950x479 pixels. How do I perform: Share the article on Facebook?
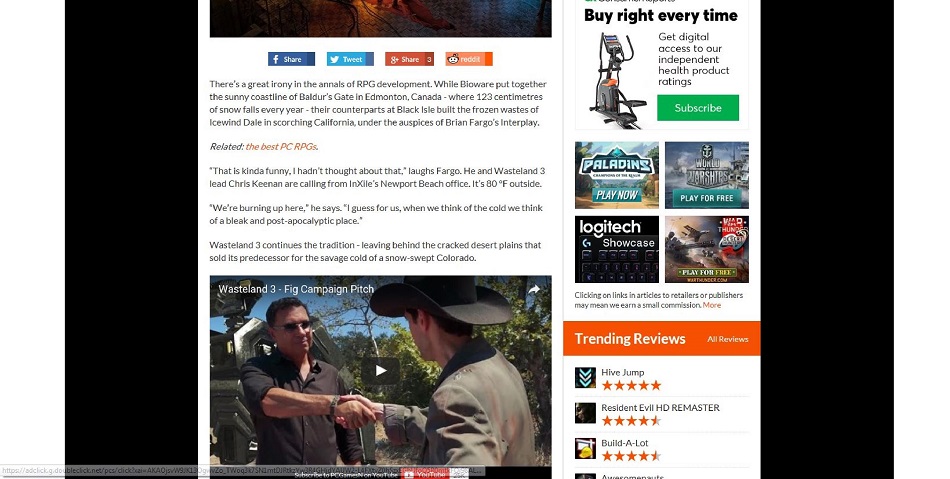[x=291, y=59]
